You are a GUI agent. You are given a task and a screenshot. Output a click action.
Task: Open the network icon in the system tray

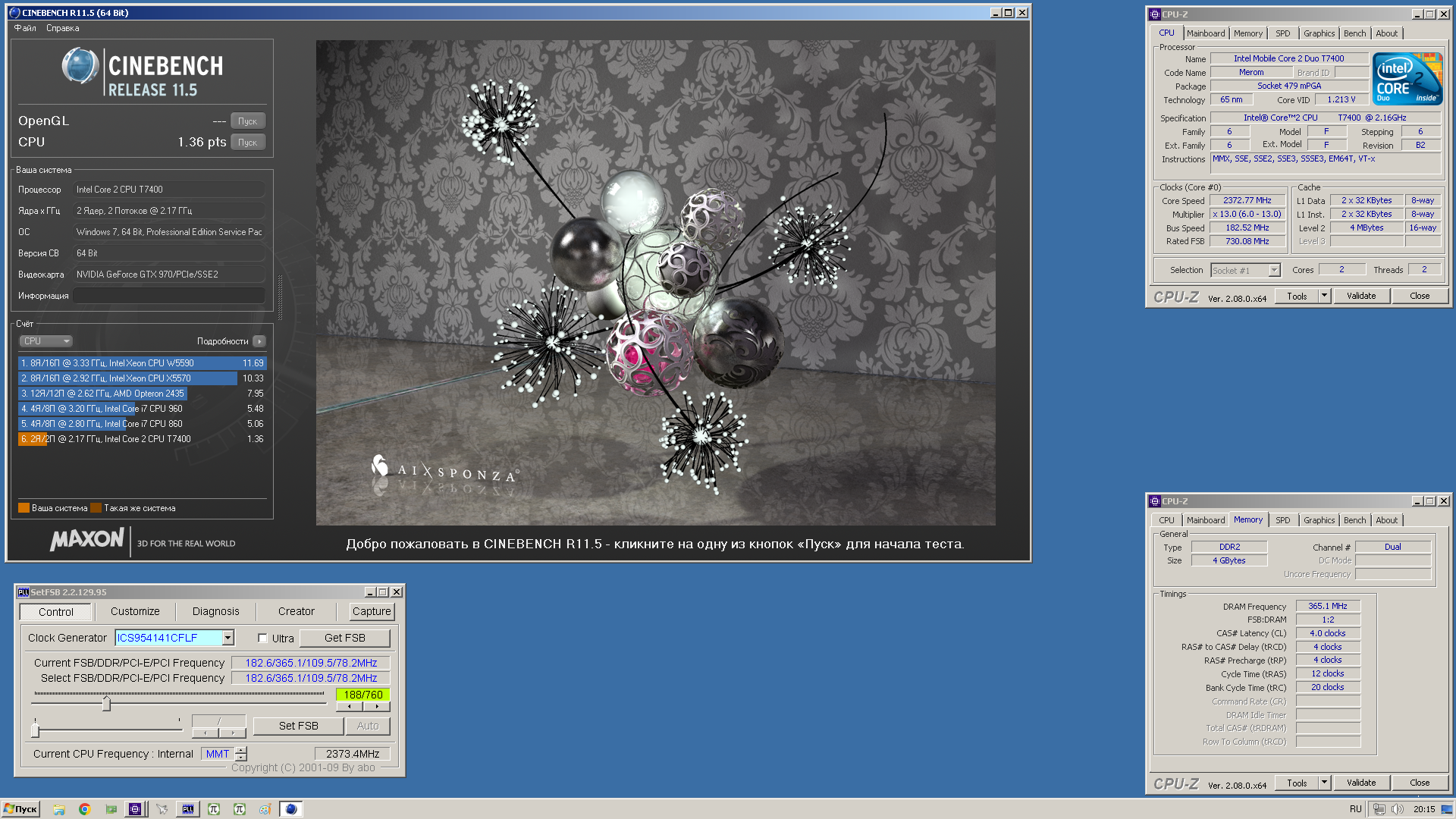pos(1379,809)
